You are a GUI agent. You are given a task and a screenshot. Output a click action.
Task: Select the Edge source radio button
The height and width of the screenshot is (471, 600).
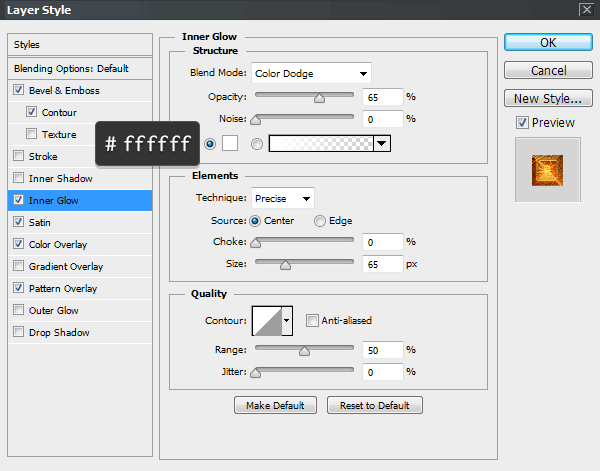(320, 221)
